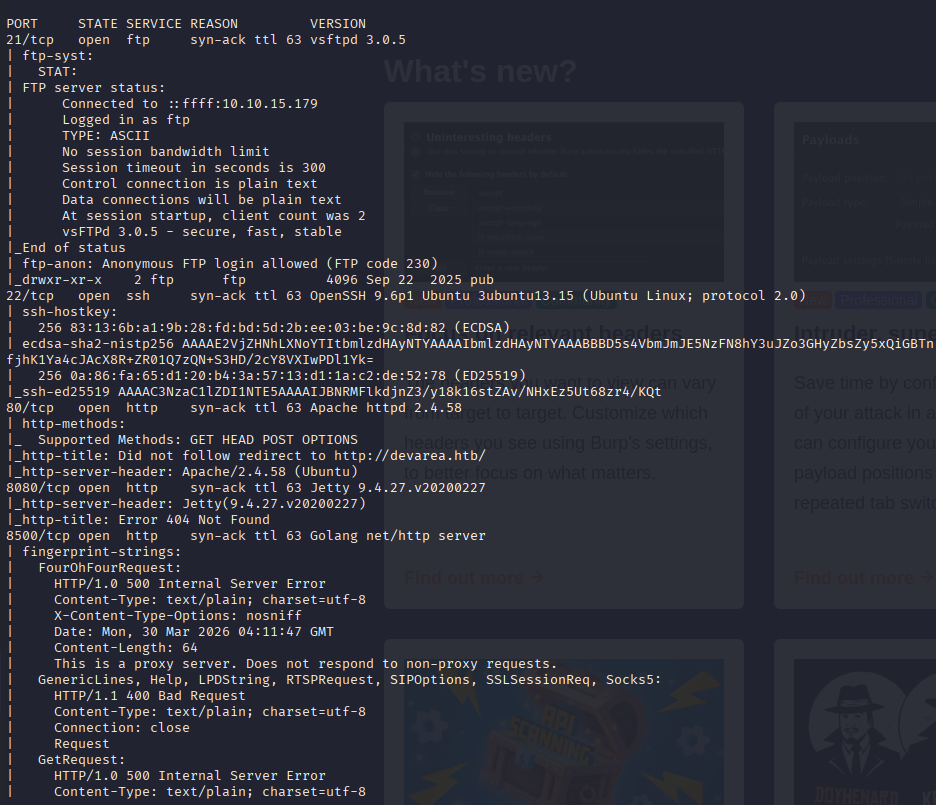Click the STAT: line

58,72
